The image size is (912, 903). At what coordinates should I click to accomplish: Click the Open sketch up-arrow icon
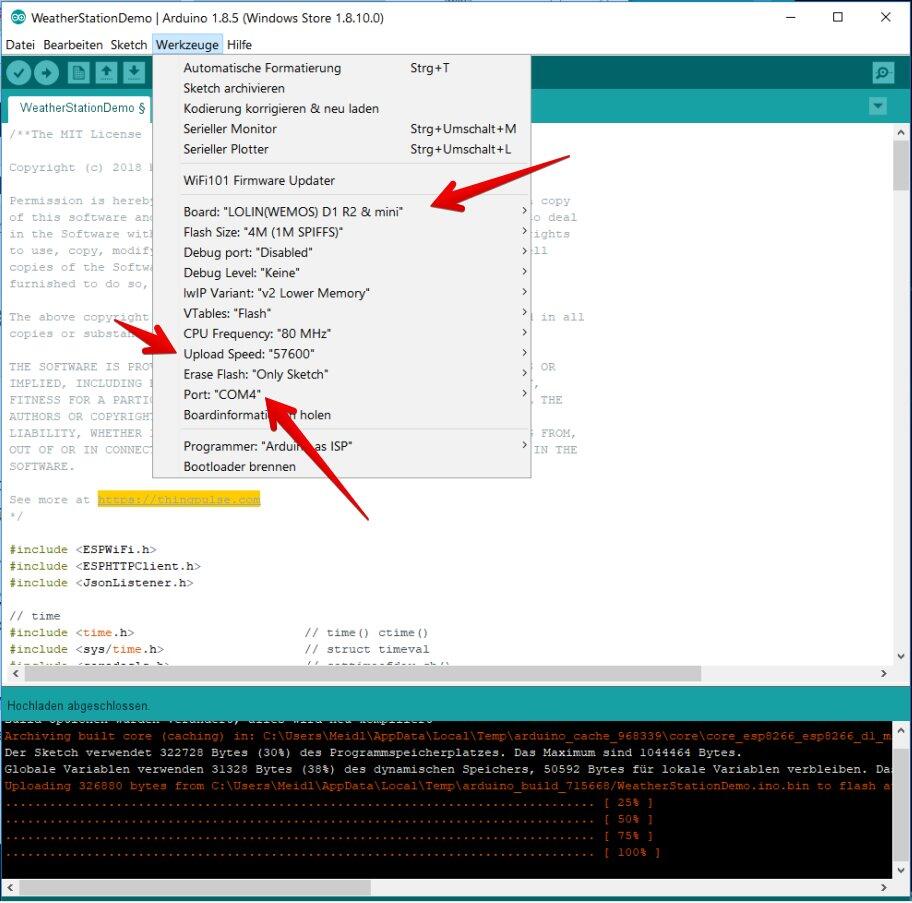coord(106,73)
